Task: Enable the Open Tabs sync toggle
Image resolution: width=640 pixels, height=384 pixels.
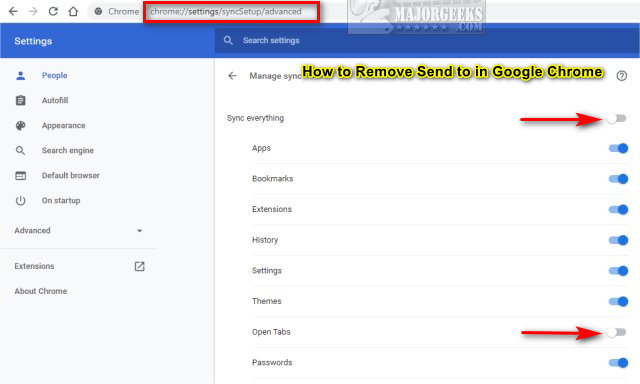Action: (616, 332)
